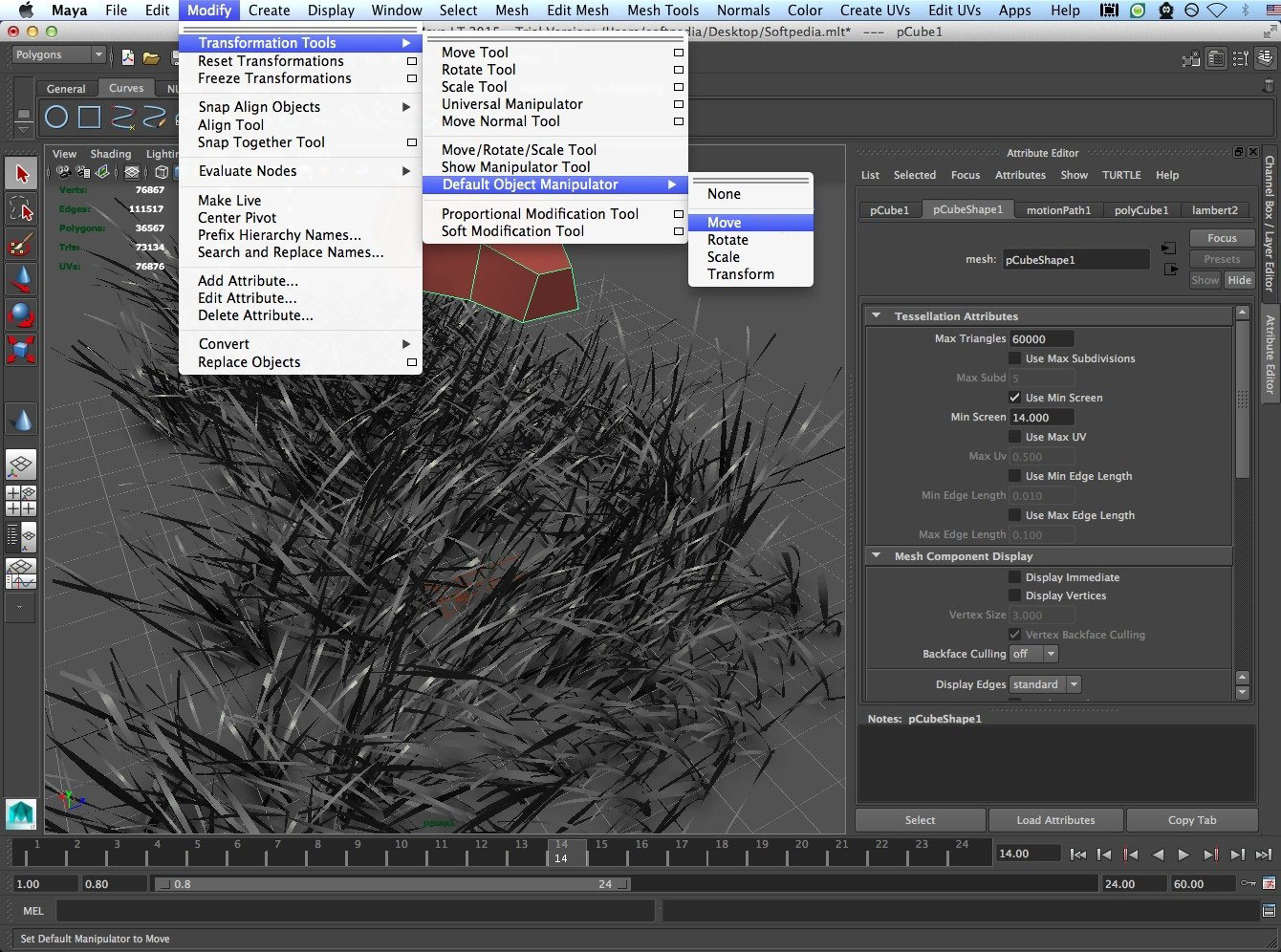Click the Copy Tab button

coord(1192,820)
